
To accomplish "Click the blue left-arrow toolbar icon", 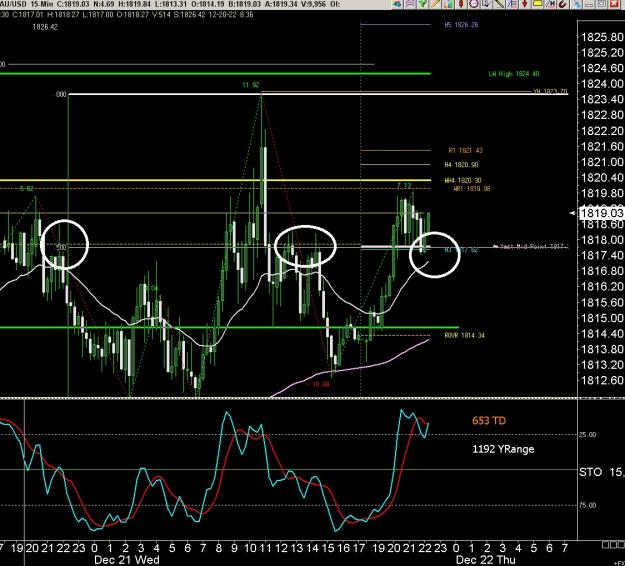I will tap(397, 4).
